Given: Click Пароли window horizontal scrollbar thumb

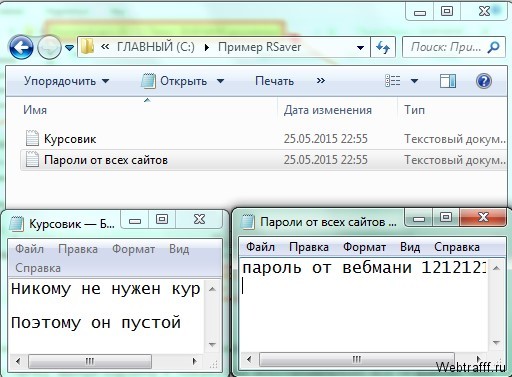Looking at the screenshot, I should coord(357,359).
